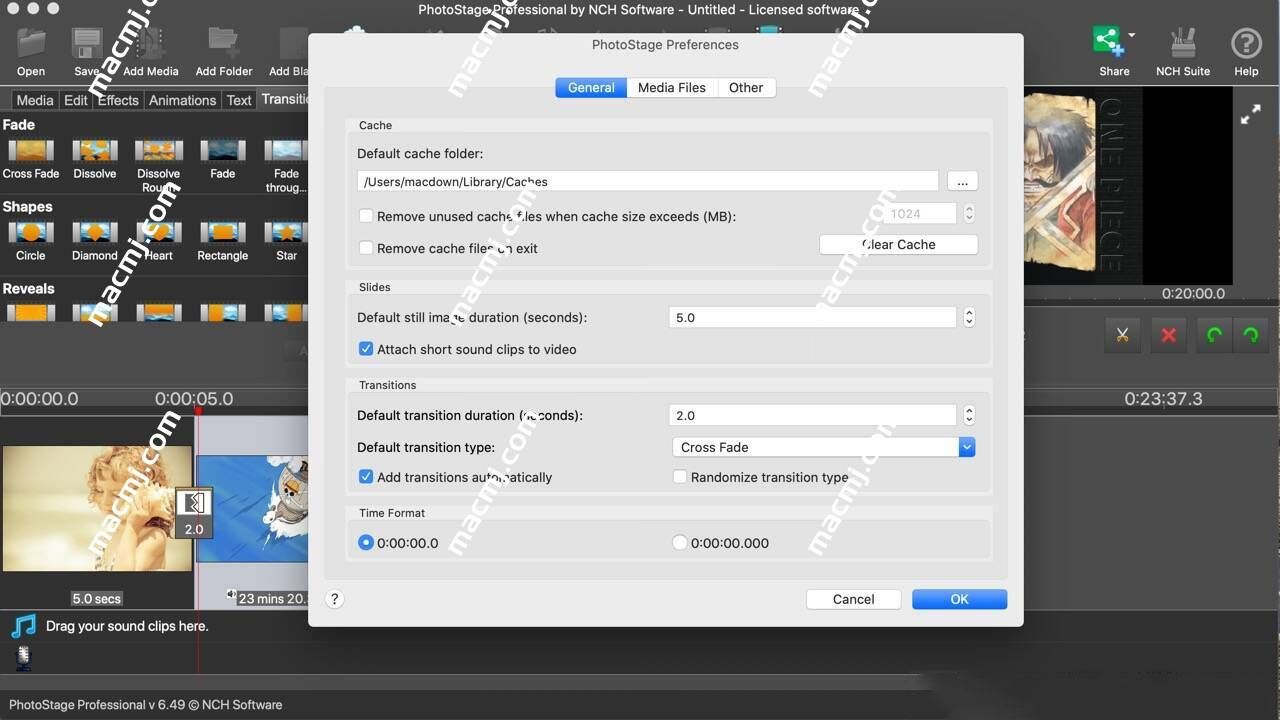Switch to the Media Files preferences tab
Viewport: 1280px width, 720px height.
tap(672, 88)
